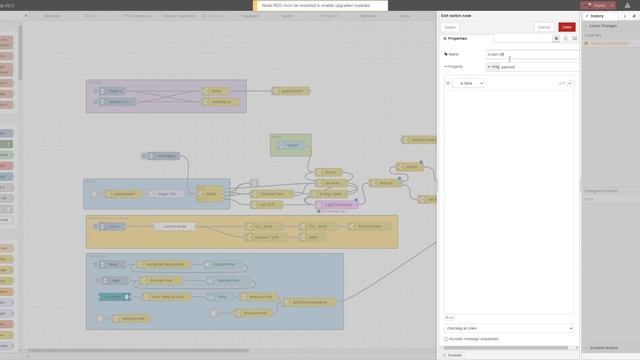Click the small add rule button
This screenshot has height=360, width=640.
pos(449,317)
